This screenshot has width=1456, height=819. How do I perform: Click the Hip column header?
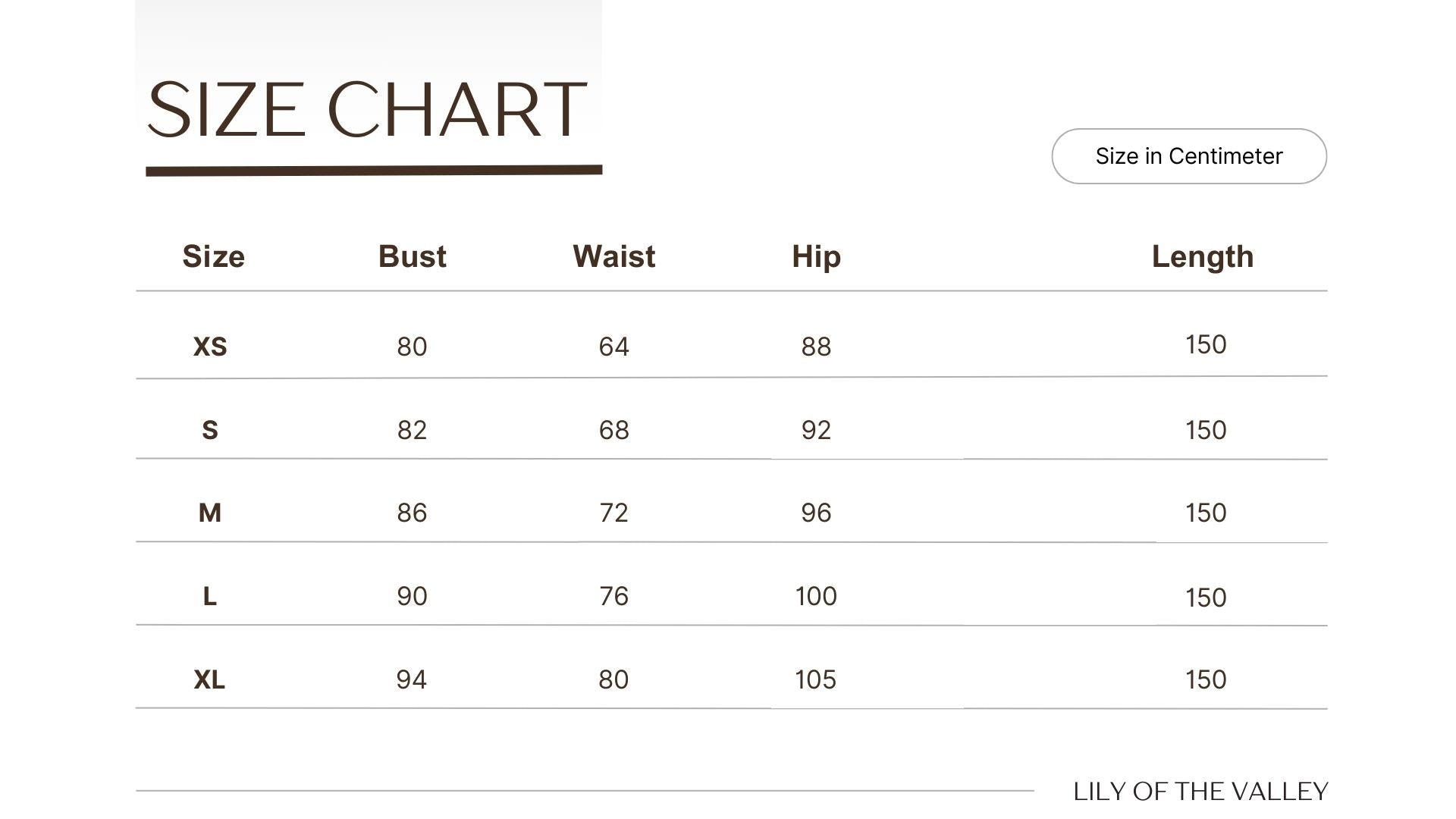[817, 257]
